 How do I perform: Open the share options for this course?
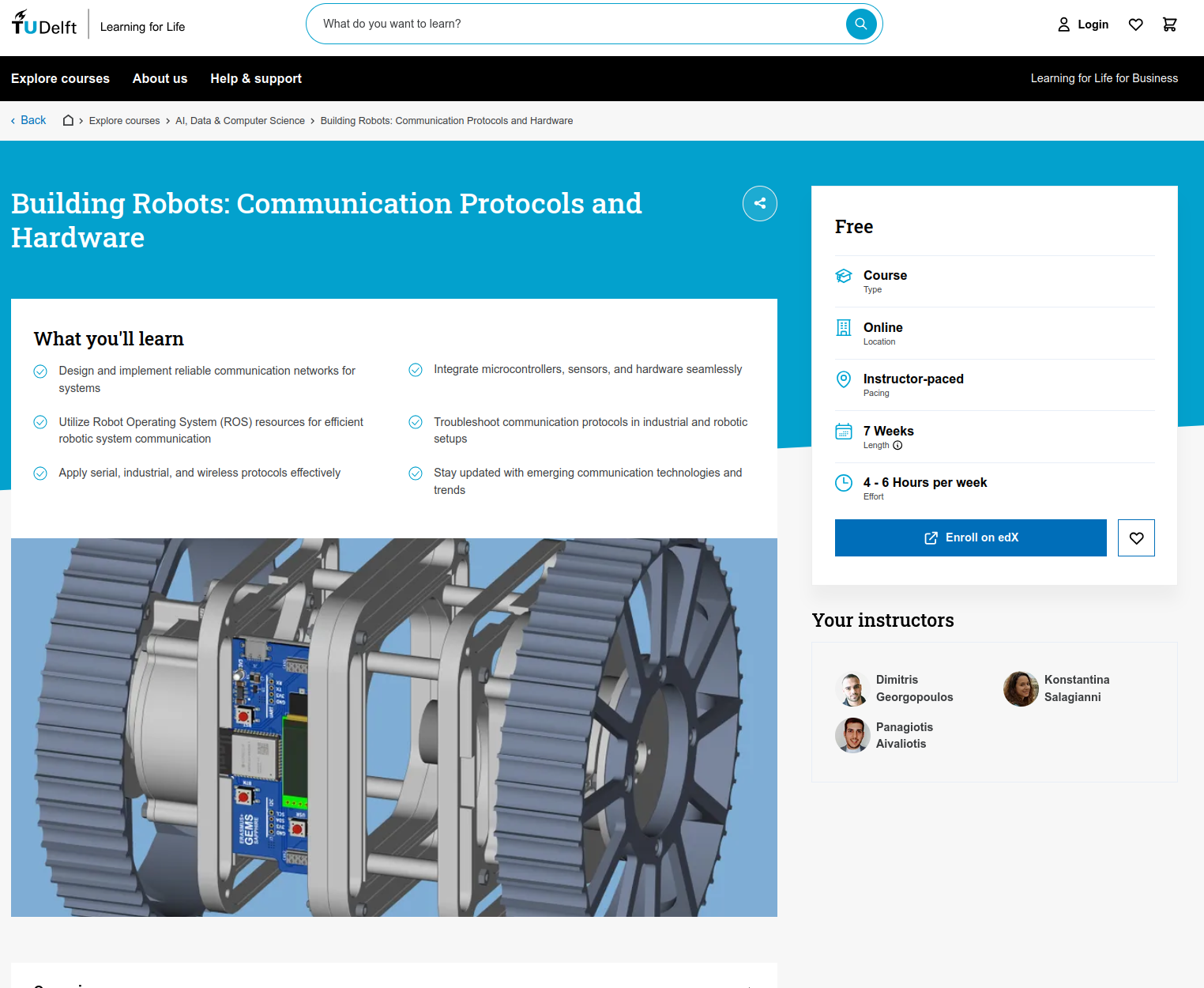point(759,203)
